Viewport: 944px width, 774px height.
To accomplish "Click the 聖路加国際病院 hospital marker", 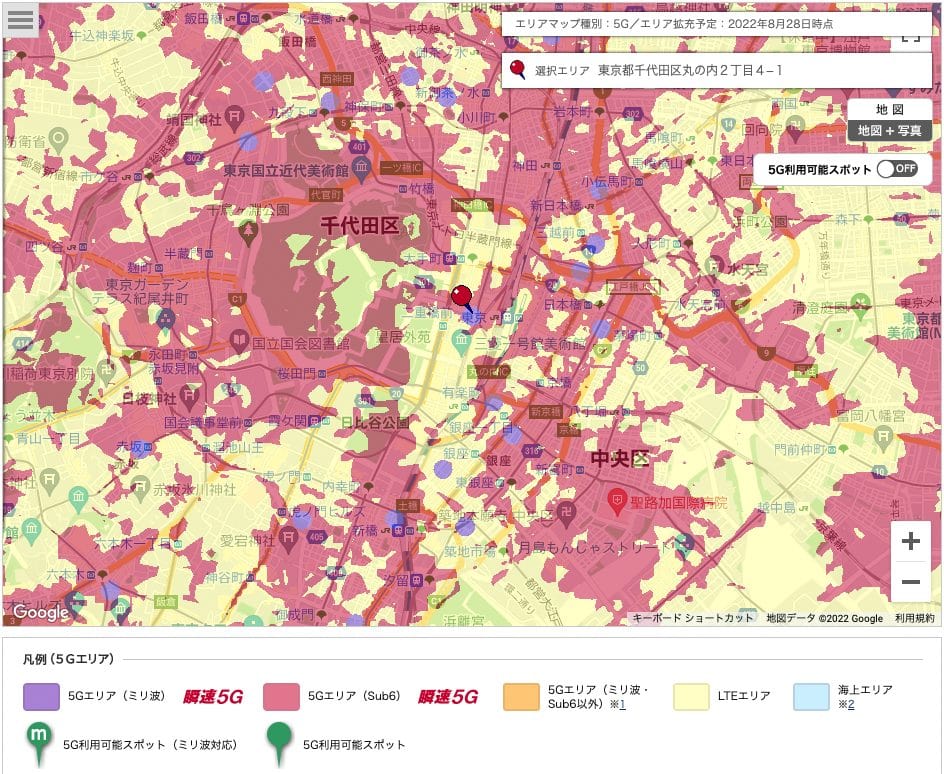I will pos(618,498).
